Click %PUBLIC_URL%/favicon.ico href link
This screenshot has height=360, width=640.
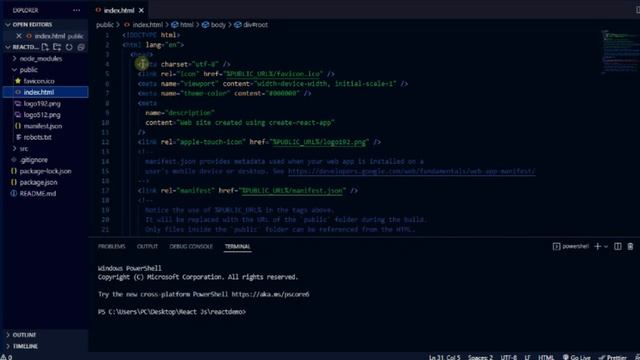coord(273,74)
